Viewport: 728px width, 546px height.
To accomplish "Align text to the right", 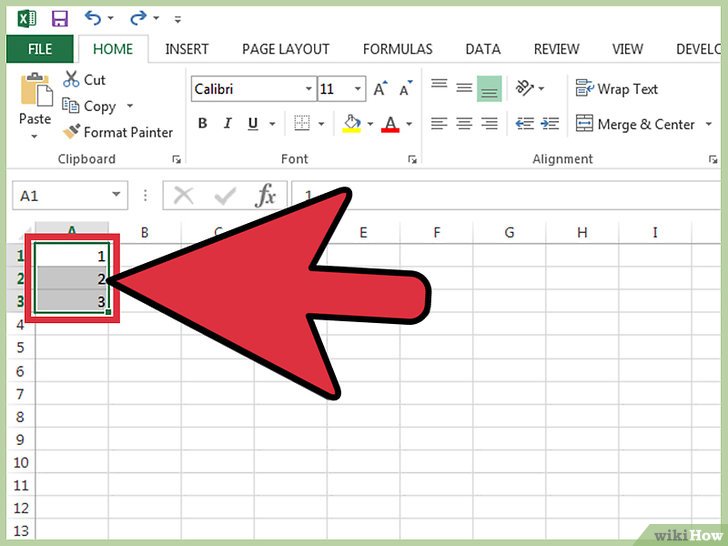I will click(489, 123).
